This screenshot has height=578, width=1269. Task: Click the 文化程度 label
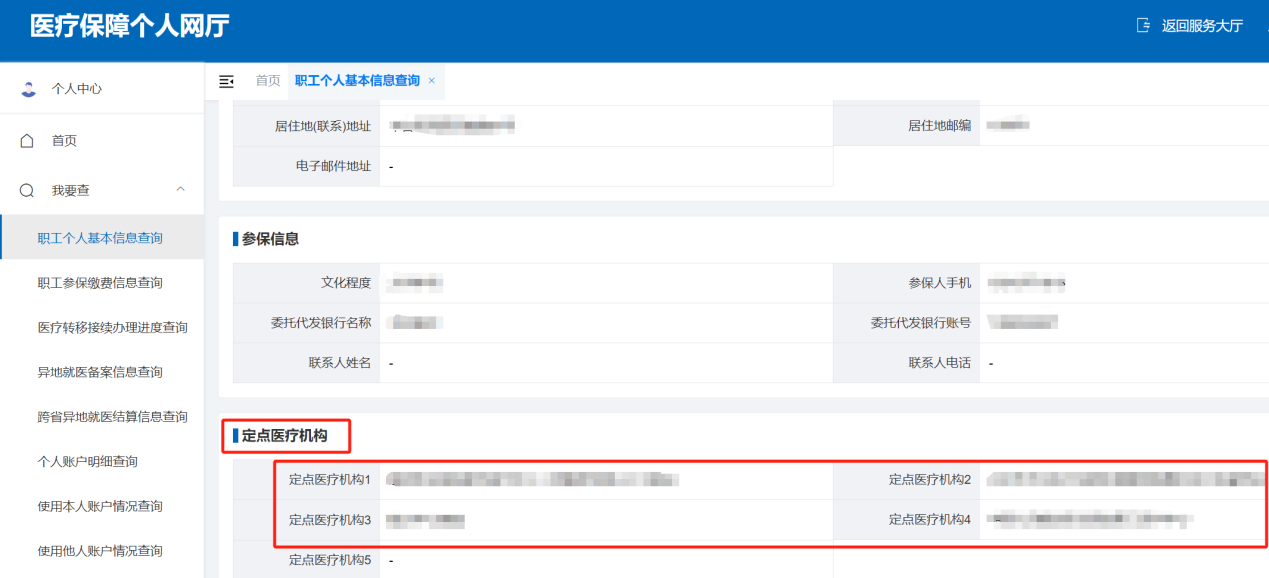pos(346,283)
